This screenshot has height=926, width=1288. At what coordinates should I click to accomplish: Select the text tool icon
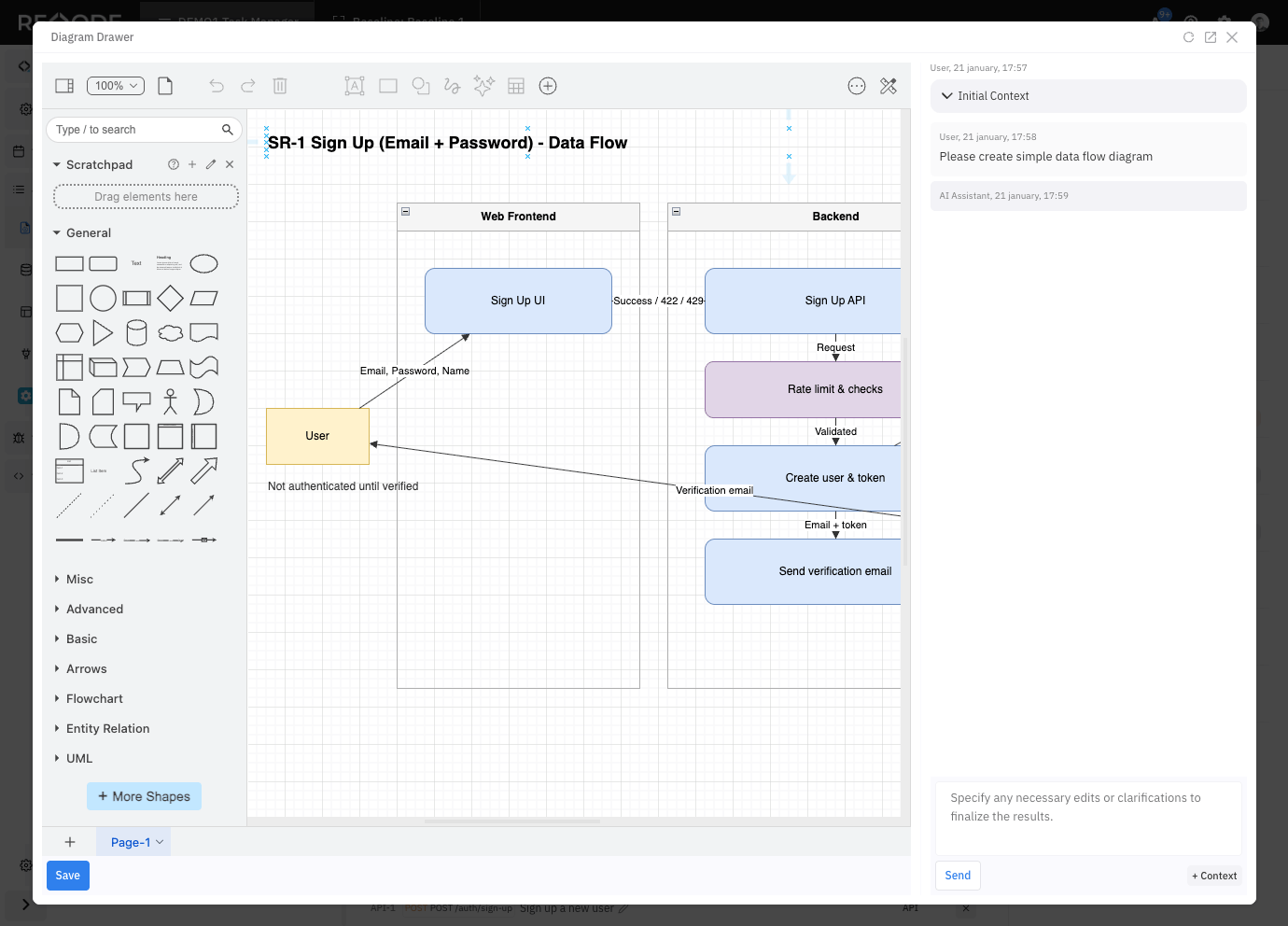(x=355, y=86)
